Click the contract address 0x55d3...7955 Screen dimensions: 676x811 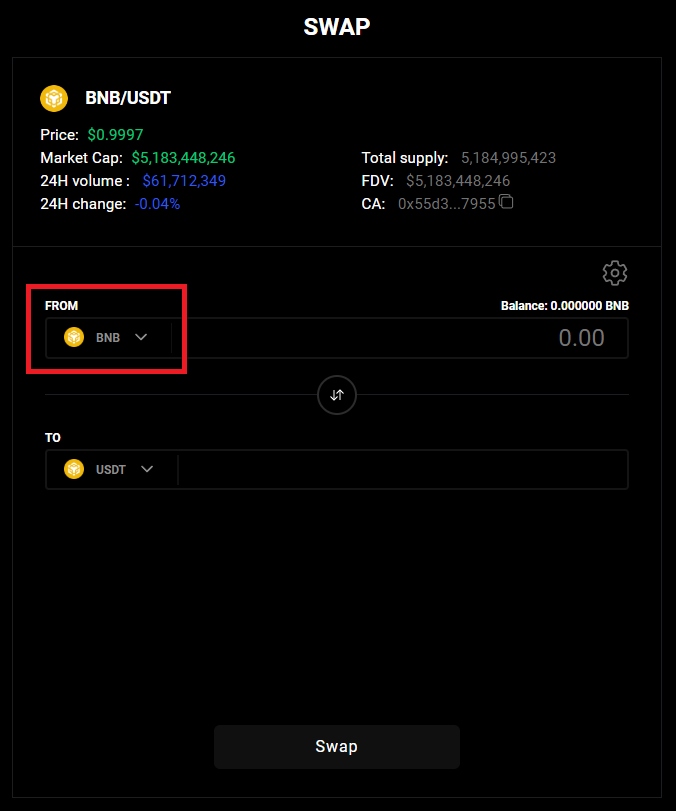pyautogui.click(x=446, y=203)
